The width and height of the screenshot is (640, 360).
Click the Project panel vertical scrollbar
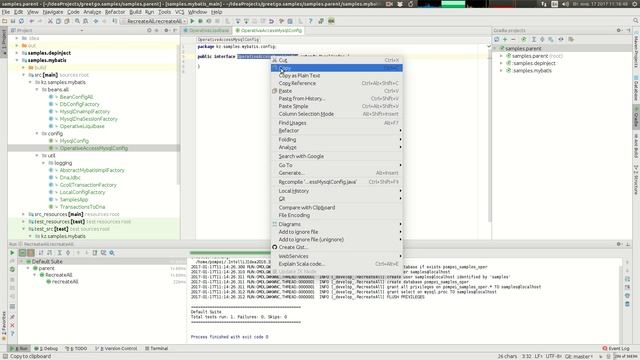178,114
